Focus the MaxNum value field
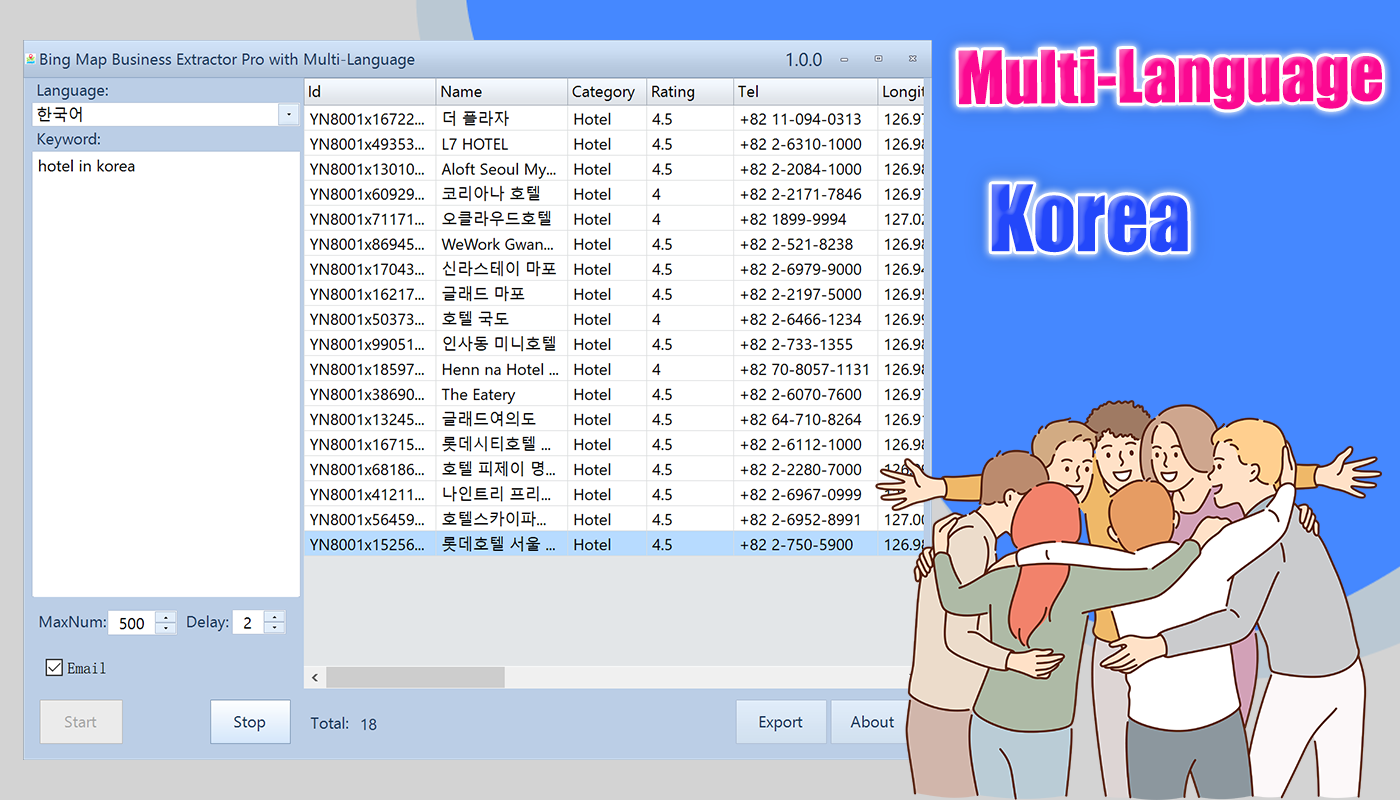1400x800 pixels. pyautogui.click(x=132, y=623)
